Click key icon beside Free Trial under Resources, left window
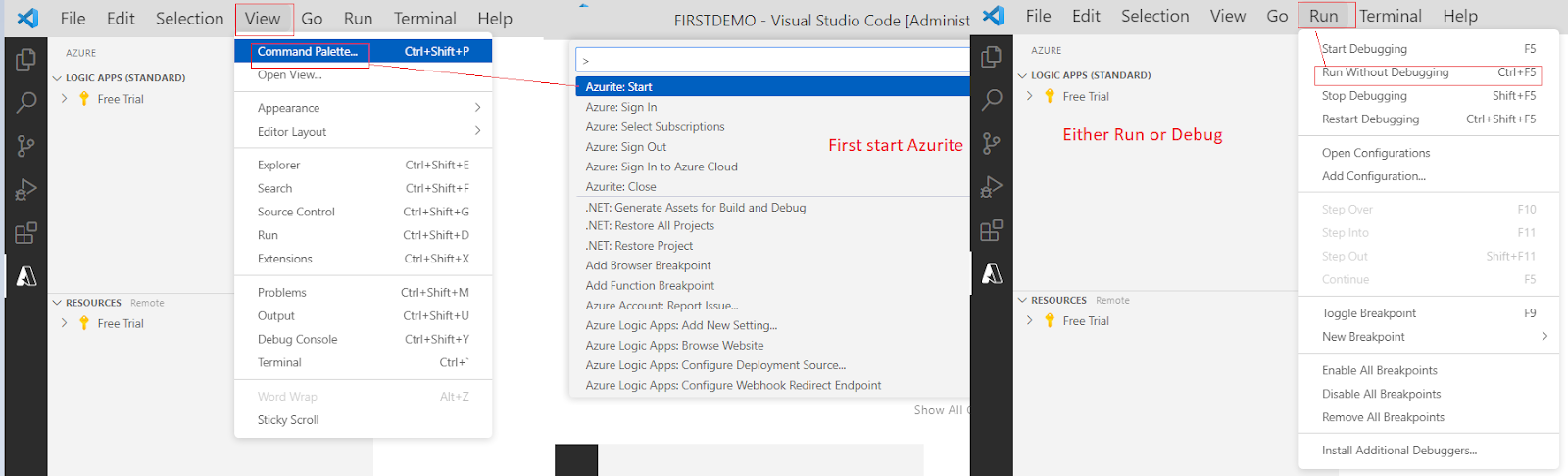This screenshot has width=1568, height=476. click(84, 323)
